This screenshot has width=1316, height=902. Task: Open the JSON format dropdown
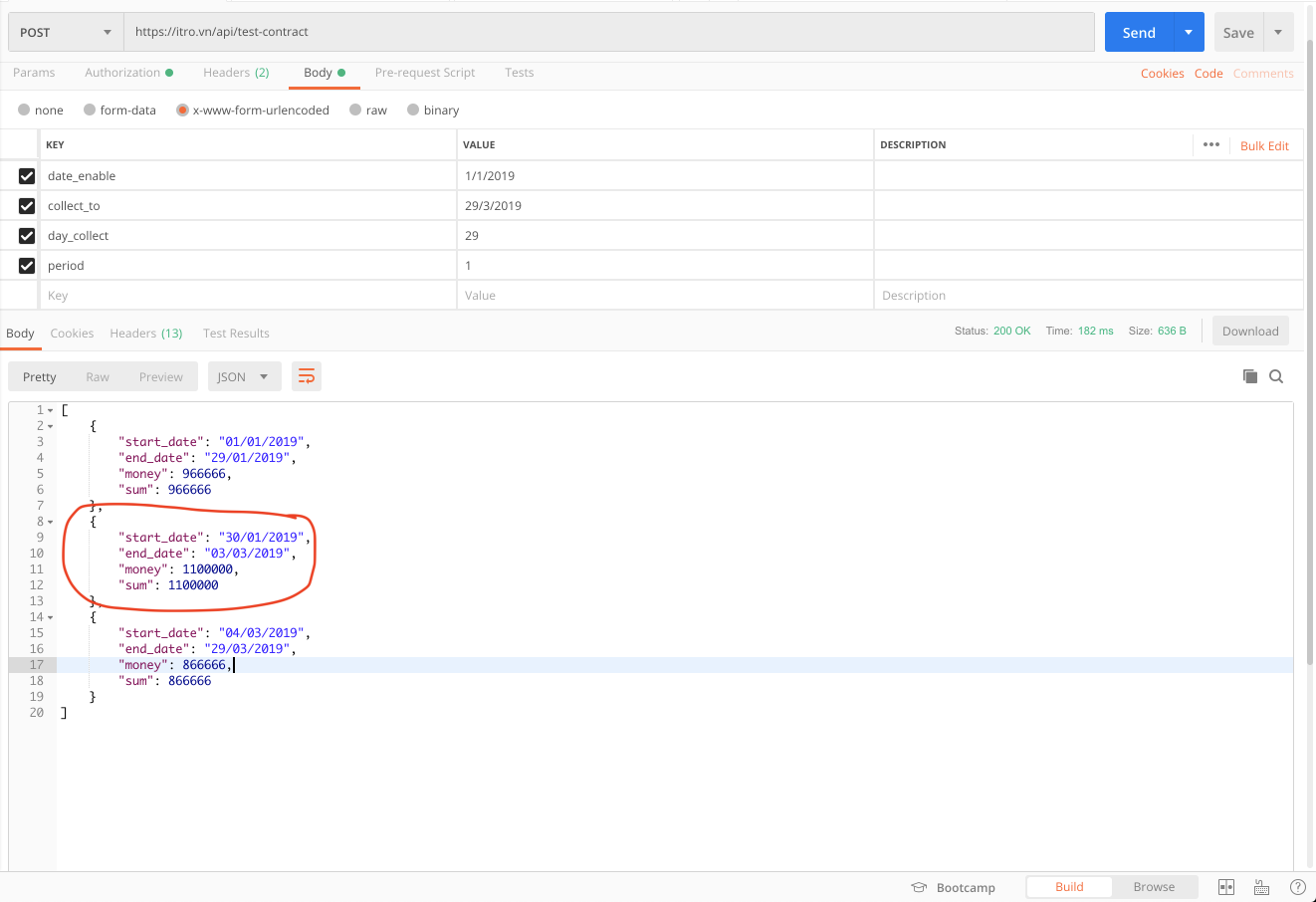point(244,376)
